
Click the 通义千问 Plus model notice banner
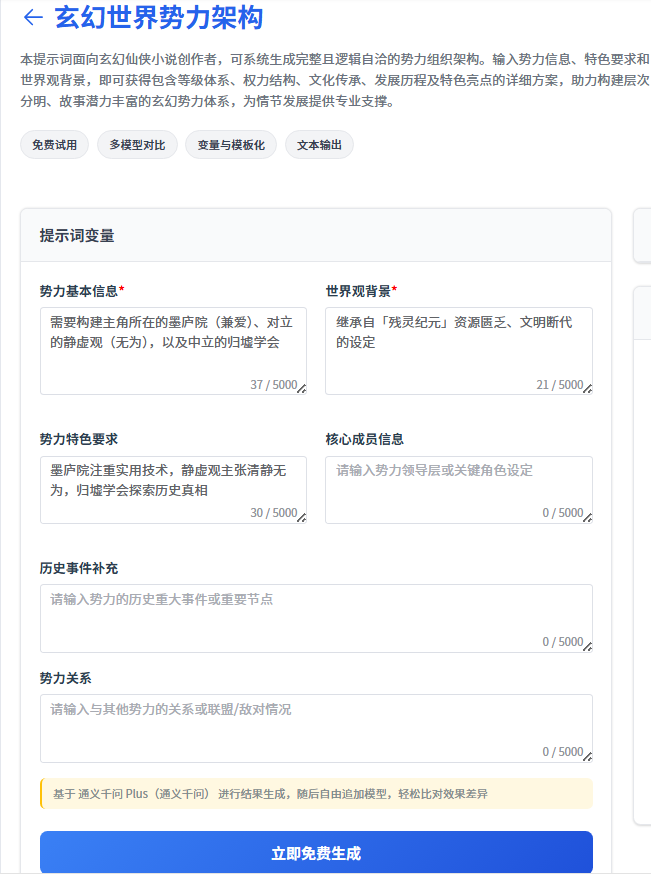(316, 794)
